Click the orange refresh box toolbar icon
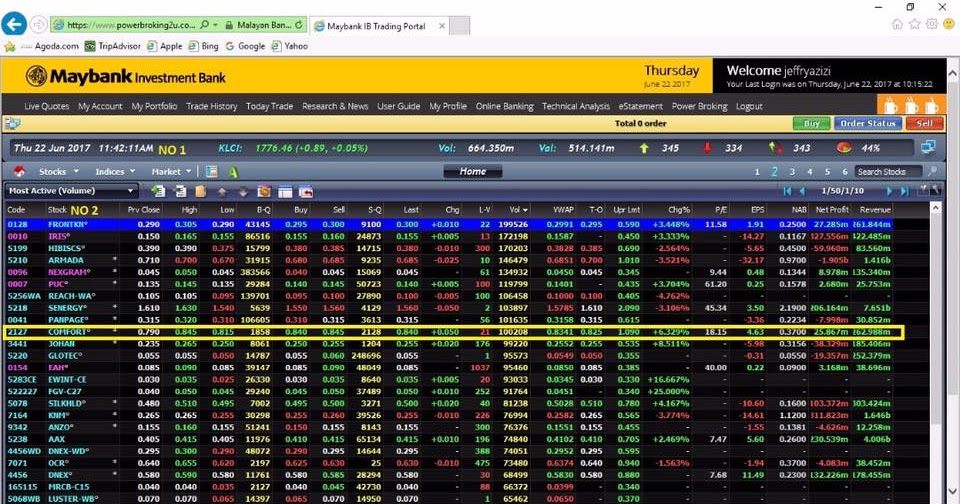The image size is (960, 504). [264, 191]
